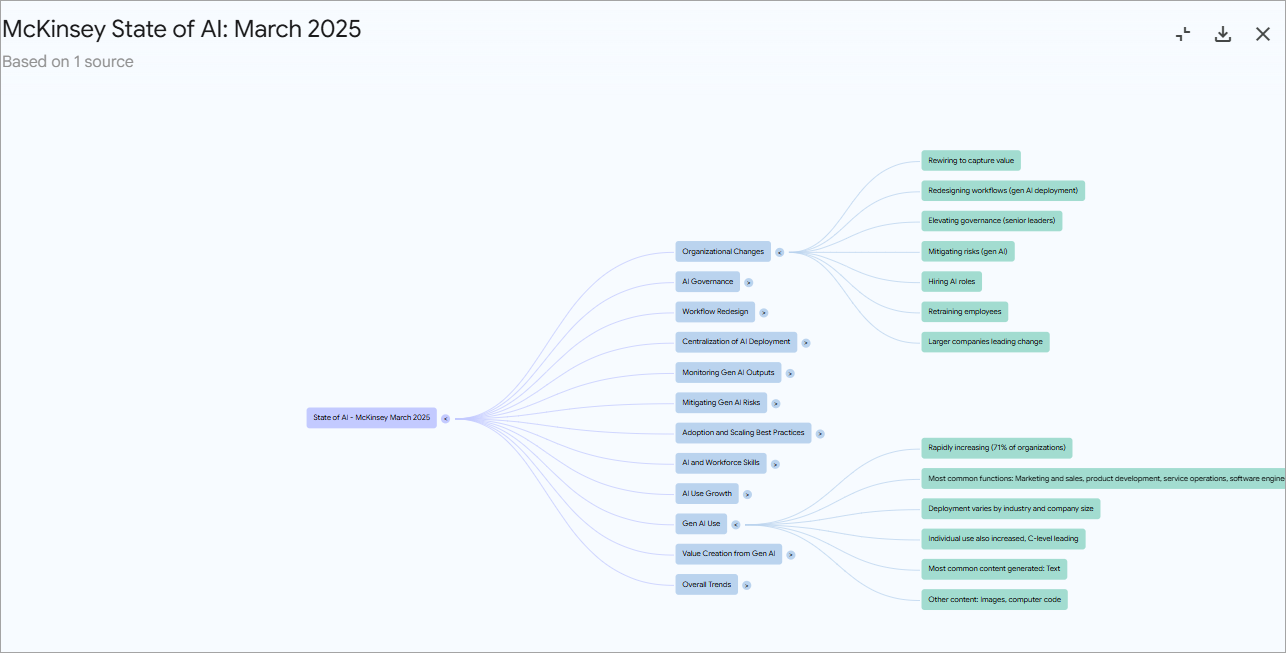1286x653 pixels.
Task: Open Mitigating risks (gen AI) leaf
Action: tap(968, 252)
